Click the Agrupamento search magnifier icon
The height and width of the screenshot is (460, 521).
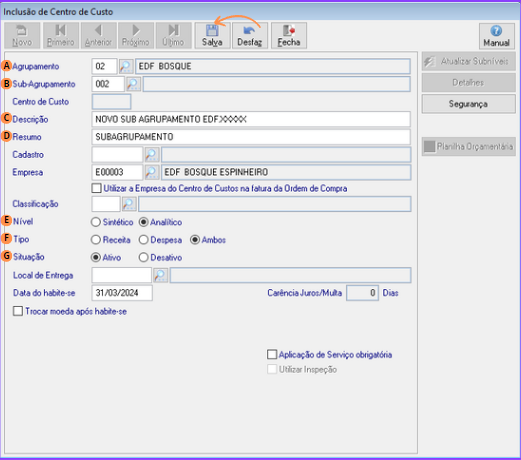point(126,66)
